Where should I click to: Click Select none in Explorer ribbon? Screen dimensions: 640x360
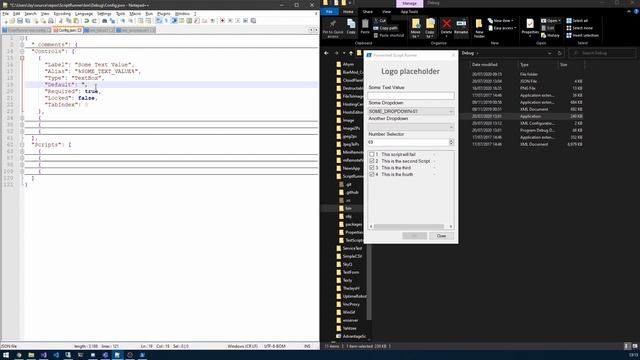tap(580, 28)
